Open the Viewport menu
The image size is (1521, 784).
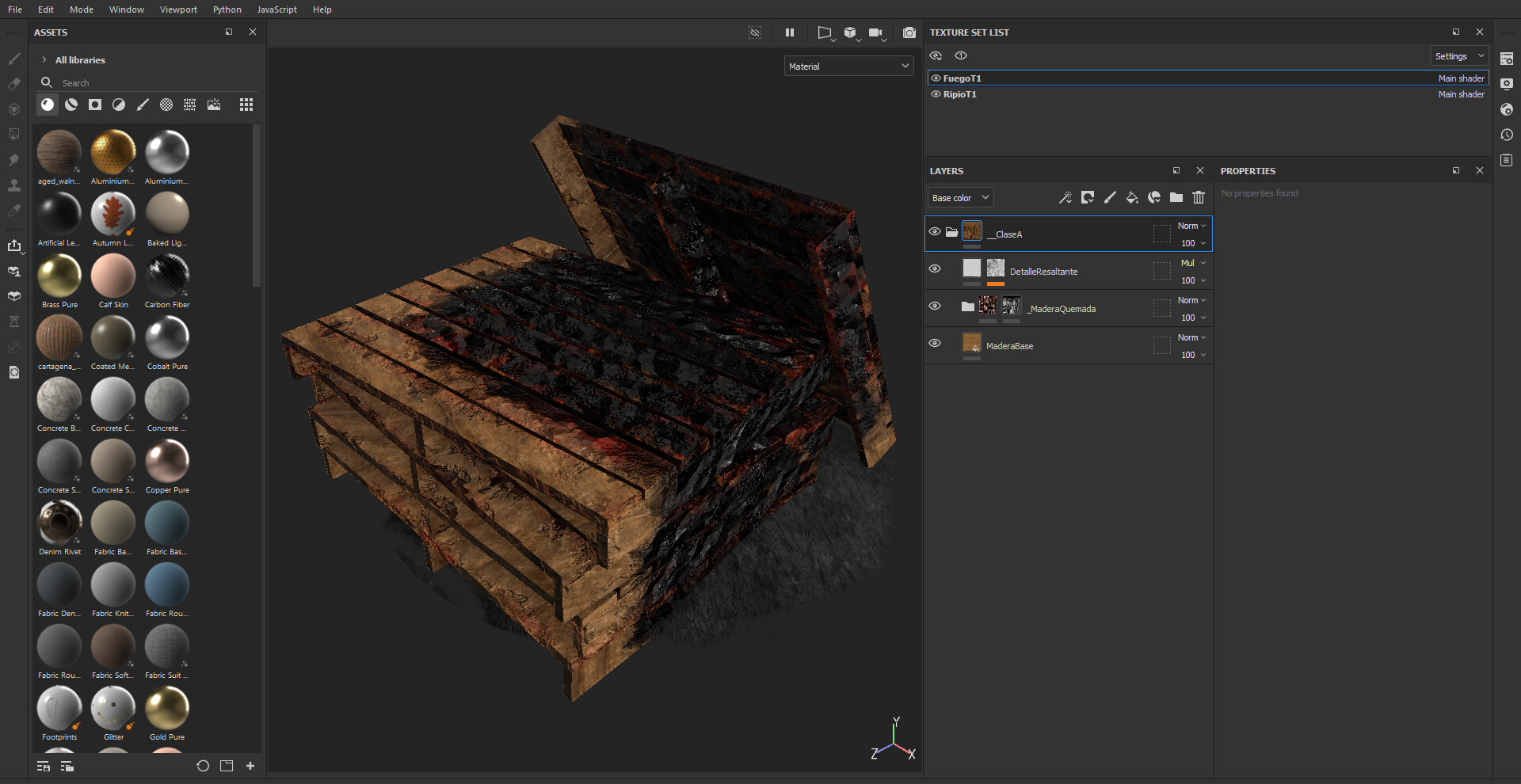(178, 10)
